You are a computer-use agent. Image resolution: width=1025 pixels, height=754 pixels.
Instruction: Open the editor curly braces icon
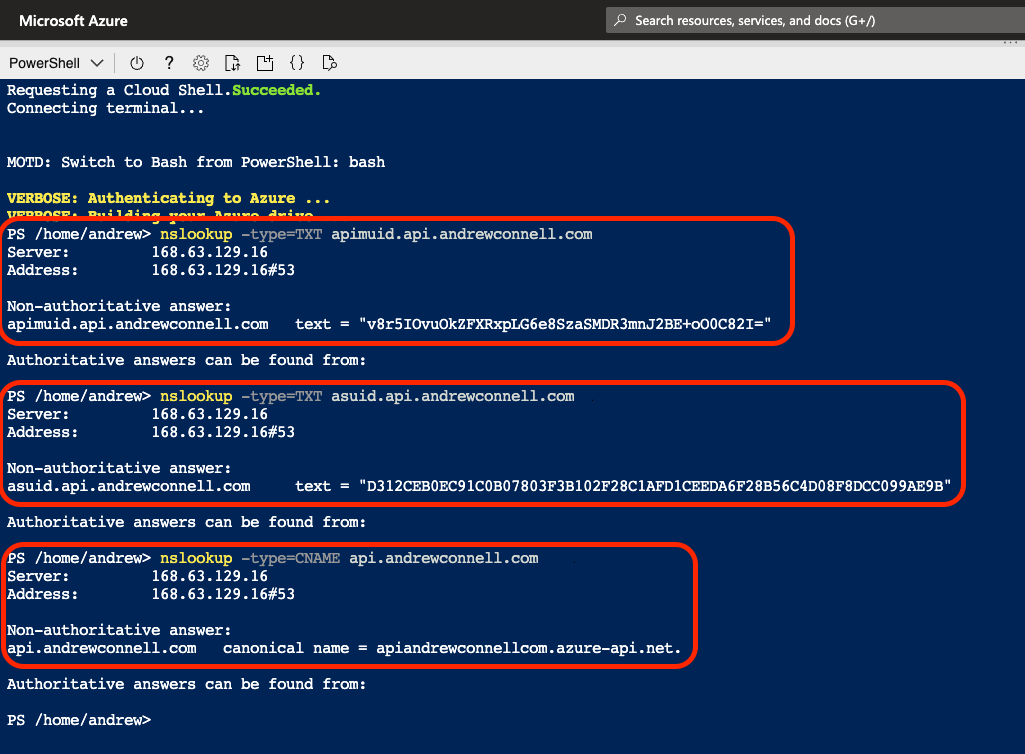pos(297,63)
